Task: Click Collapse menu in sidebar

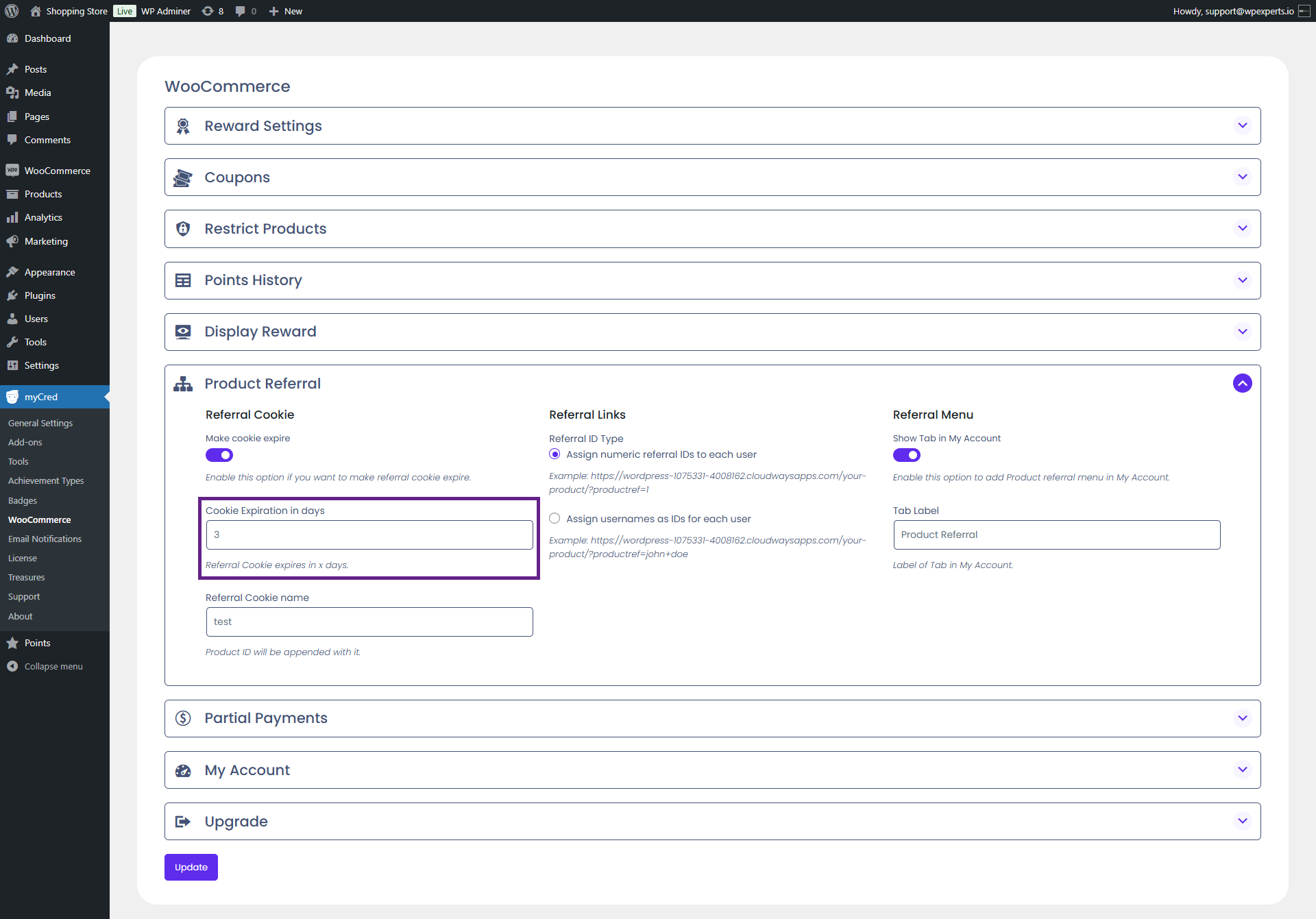Action: pyautogui.click(x=53, y=666)
